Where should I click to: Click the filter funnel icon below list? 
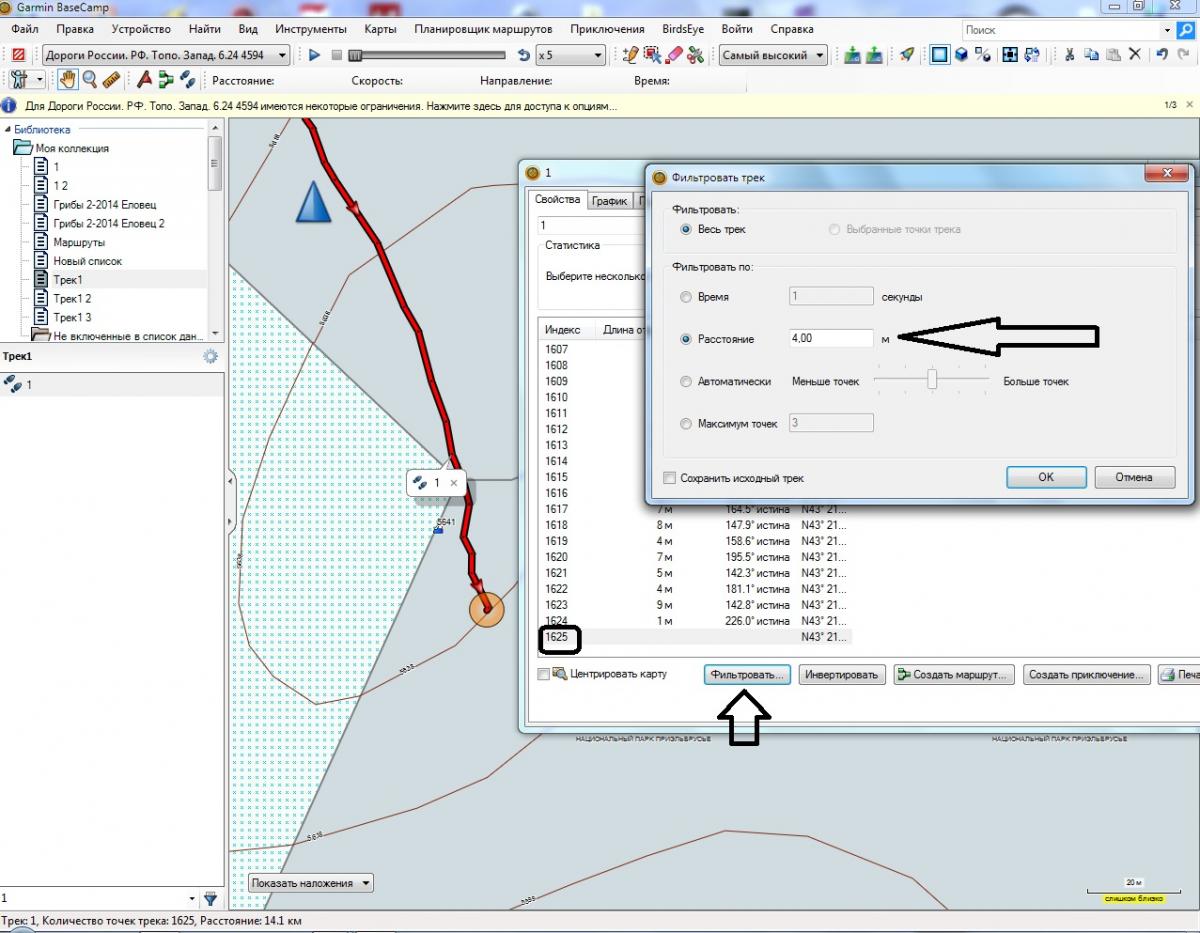point(210,898)
